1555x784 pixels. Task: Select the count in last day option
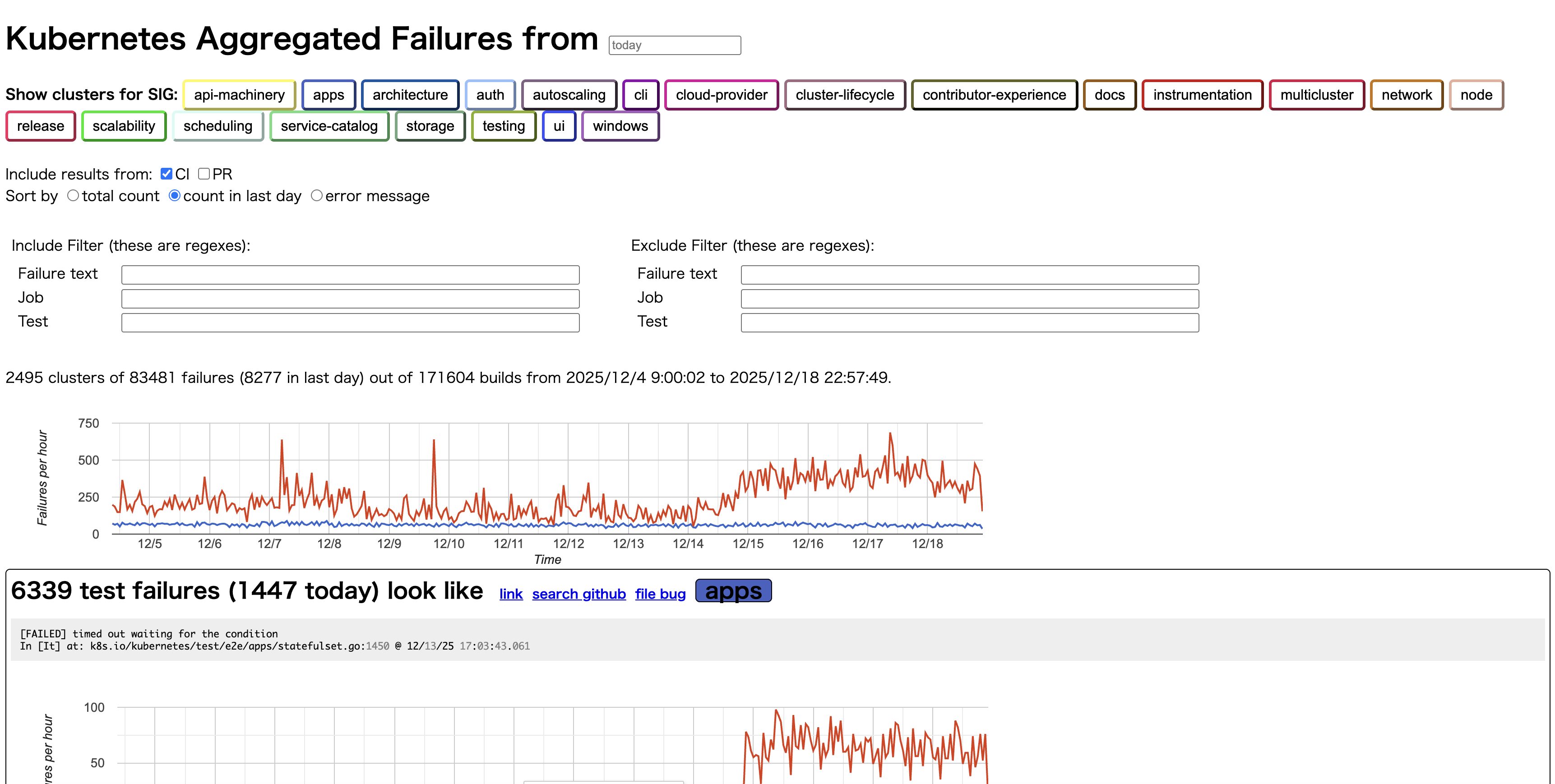pyautogui.click(x=175, y=195)
